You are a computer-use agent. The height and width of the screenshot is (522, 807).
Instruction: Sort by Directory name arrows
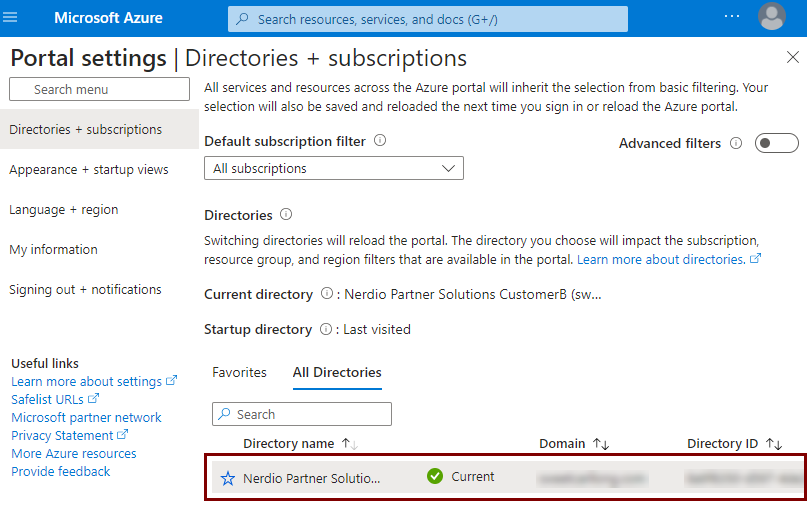pyautogui.click(x=350, y=444)
